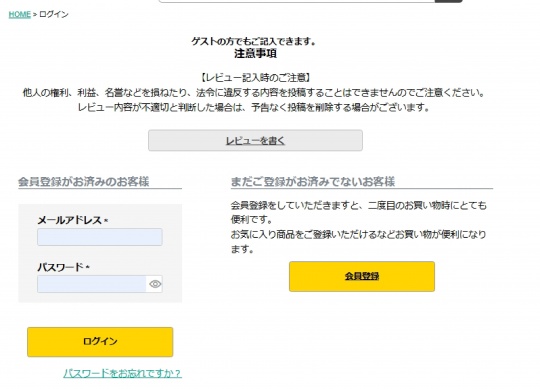This screenshot has height=389, width=540.
Task: Click the まだご登録がお済みでないお客様 heading
Action: [x=313, y=181]
